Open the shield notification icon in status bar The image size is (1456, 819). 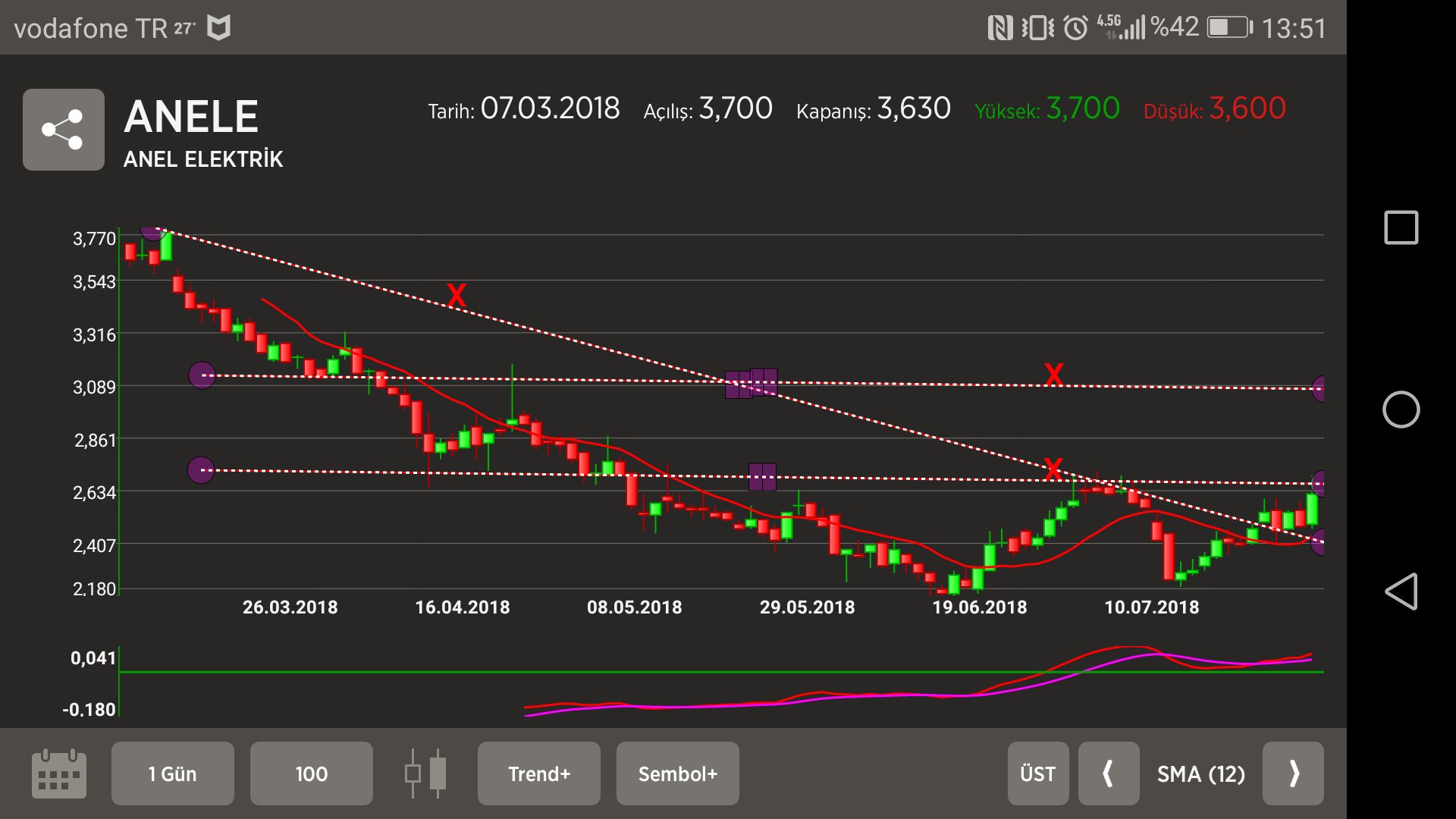click(x=219, y=28)
